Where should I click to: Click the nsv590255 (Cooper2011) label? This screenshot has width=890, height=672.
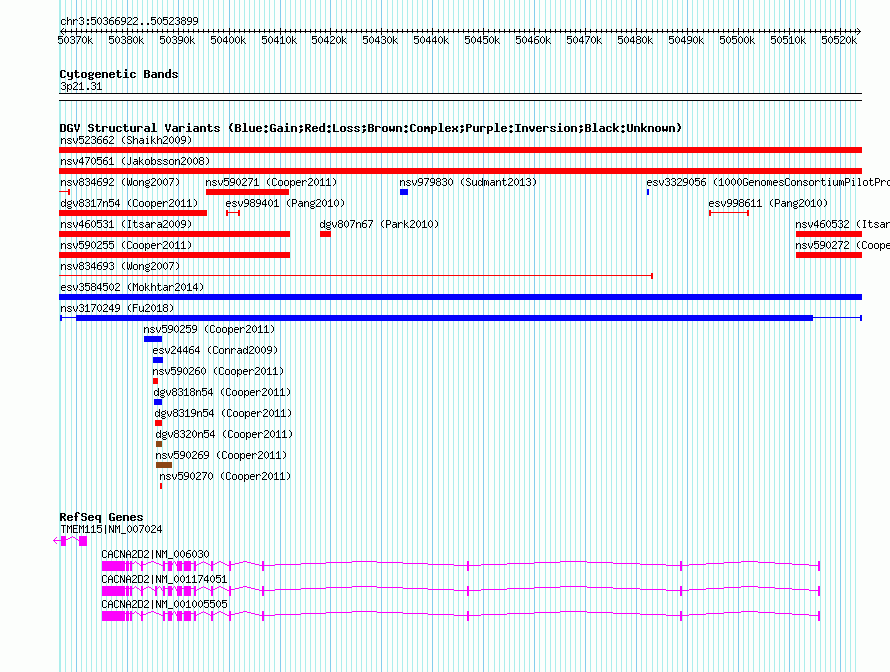coord(126,245)
